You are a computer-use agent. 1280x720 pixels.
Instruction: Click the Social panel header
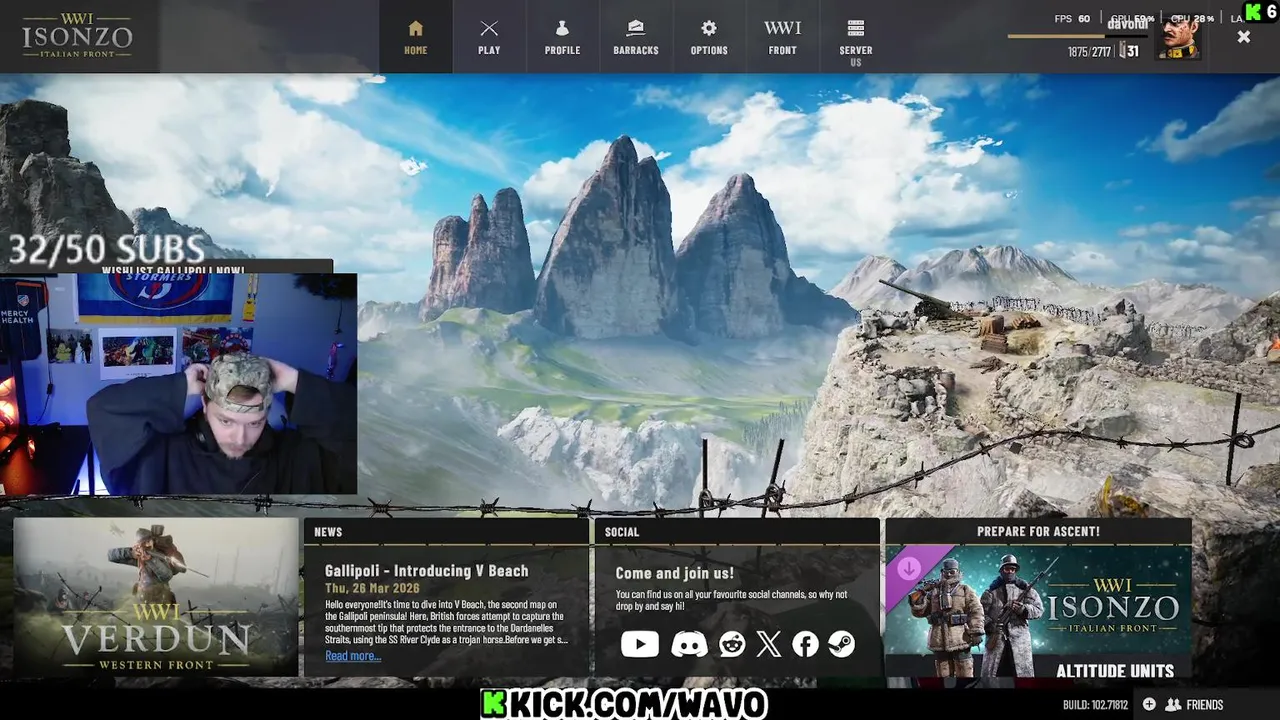click(737, 532)
